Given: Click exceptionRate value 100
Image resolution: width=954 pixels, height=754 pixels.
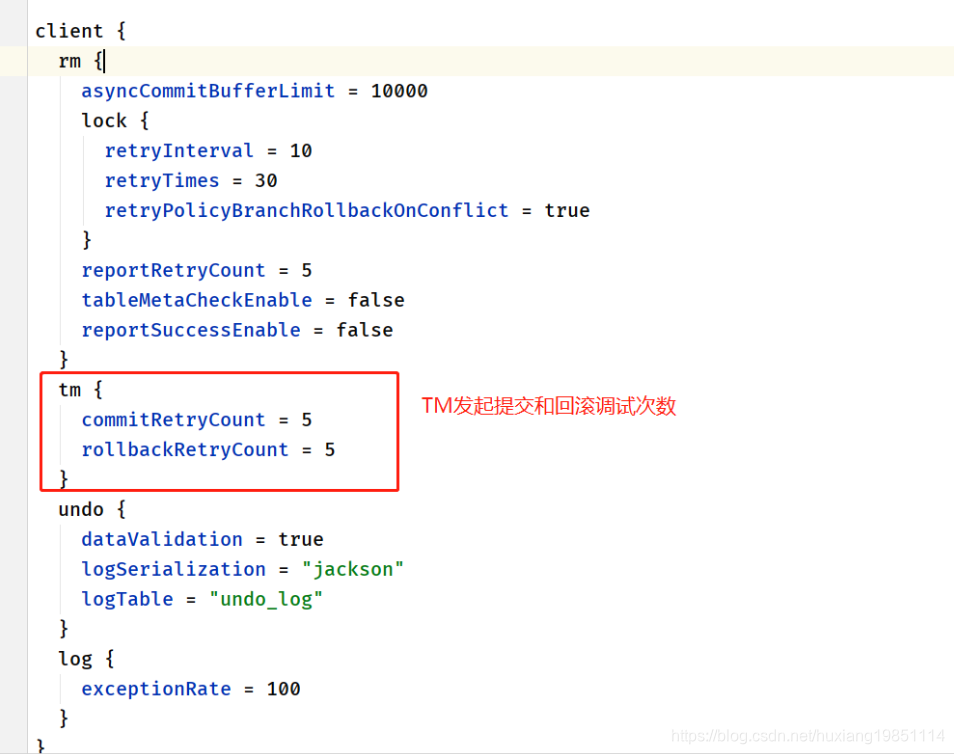Looking at the screenshot, I should point(284,688).
